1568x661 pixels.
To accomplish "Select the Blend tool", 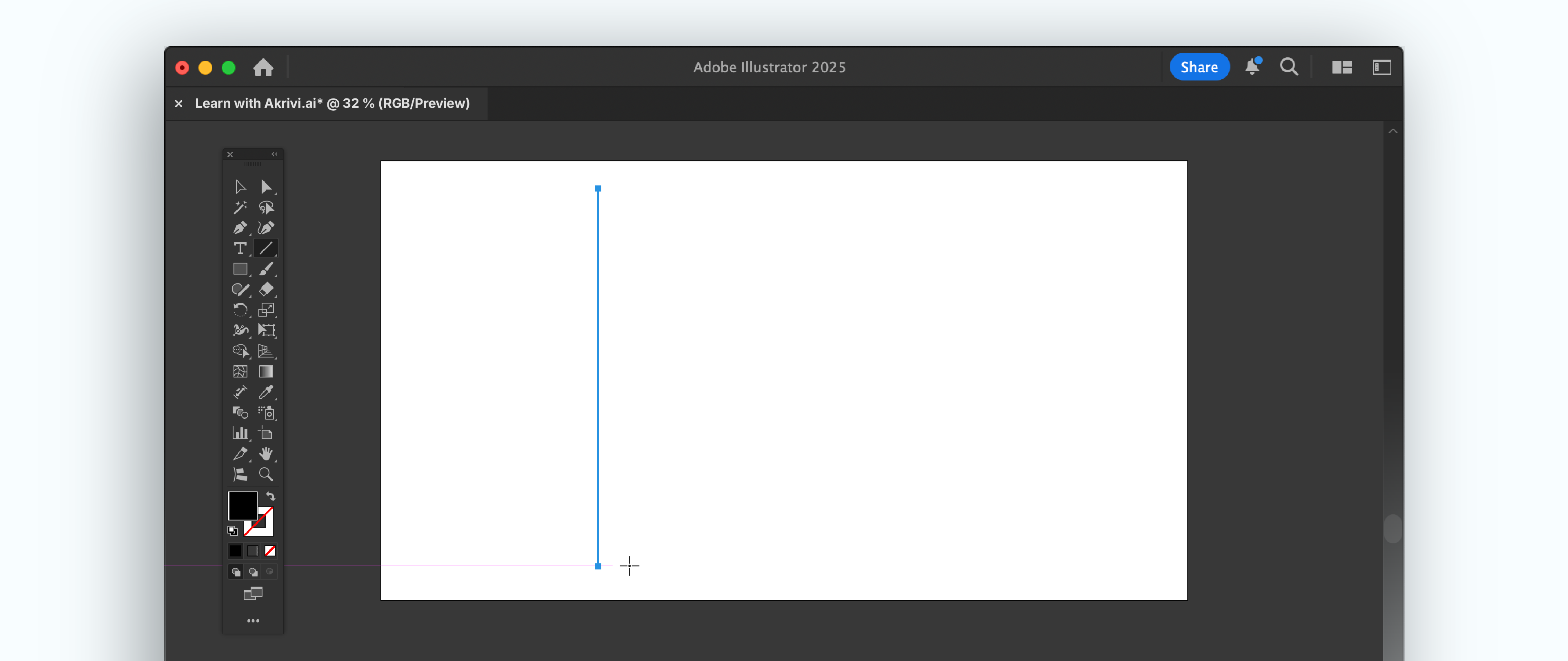I will [240, 413].
